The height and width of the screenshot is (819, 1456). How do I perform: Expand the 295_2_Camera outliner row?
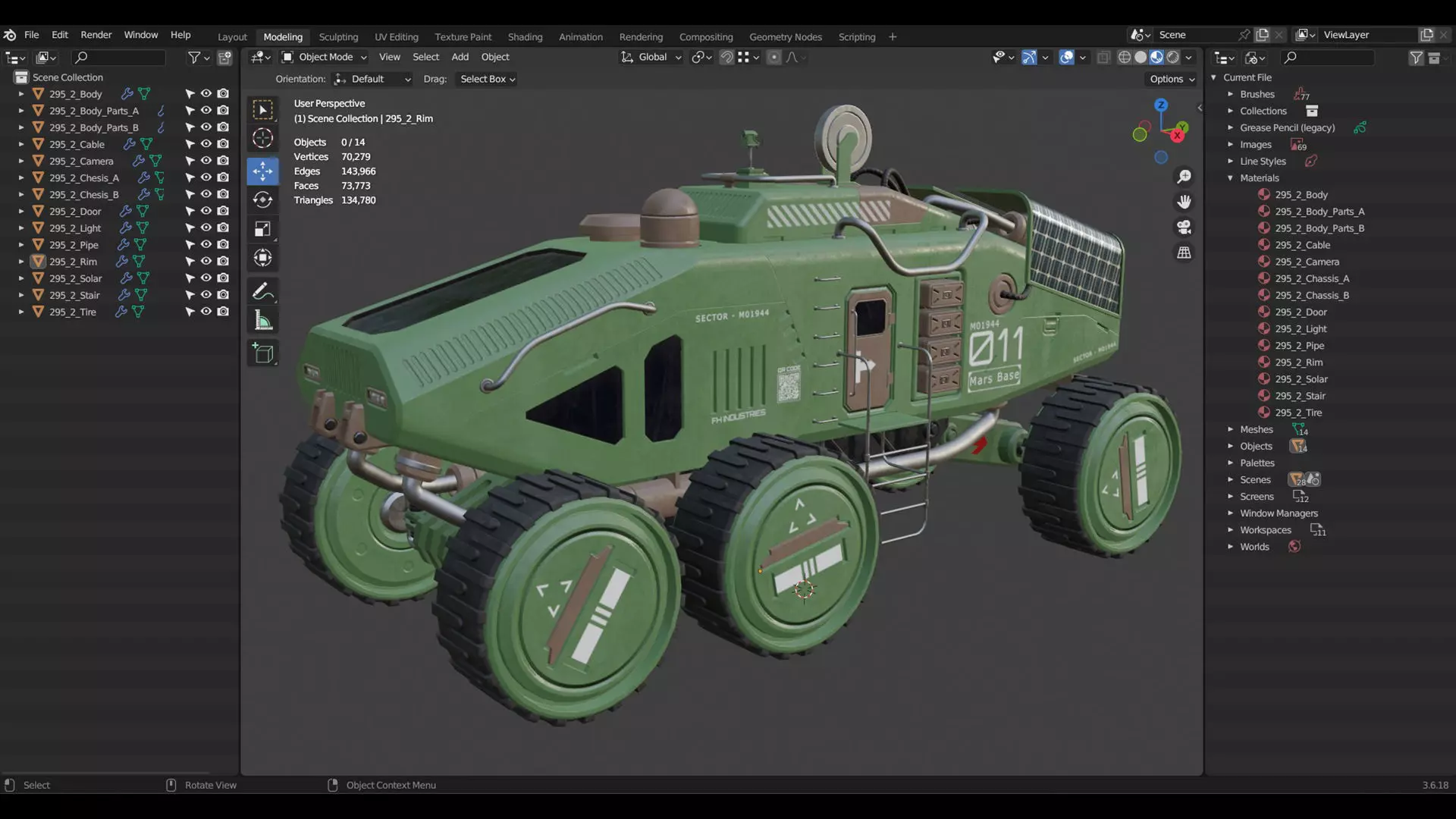point(21,161)
